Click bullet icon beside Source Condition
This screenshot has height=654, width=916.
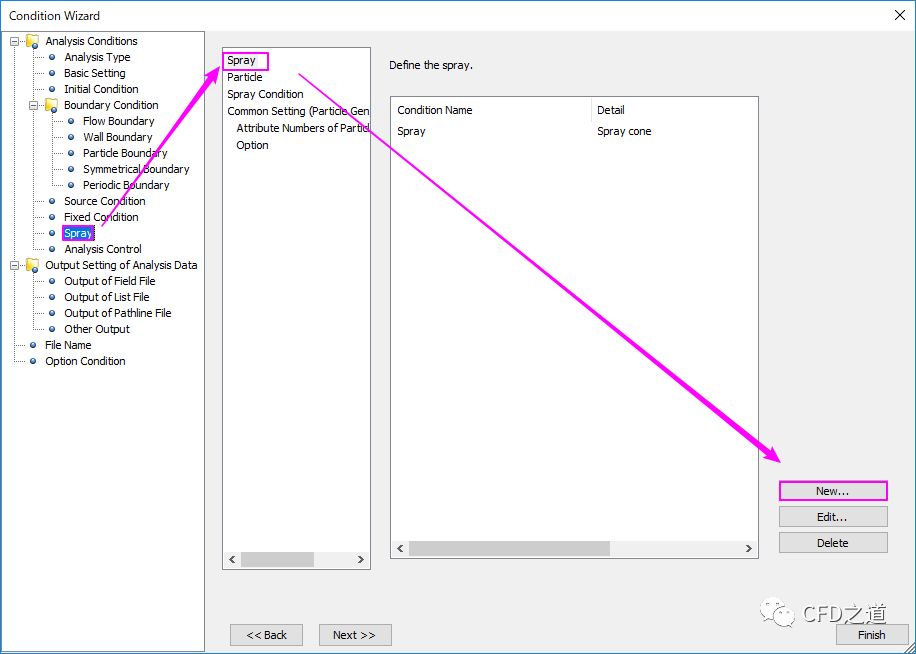[x=52, y=201]
